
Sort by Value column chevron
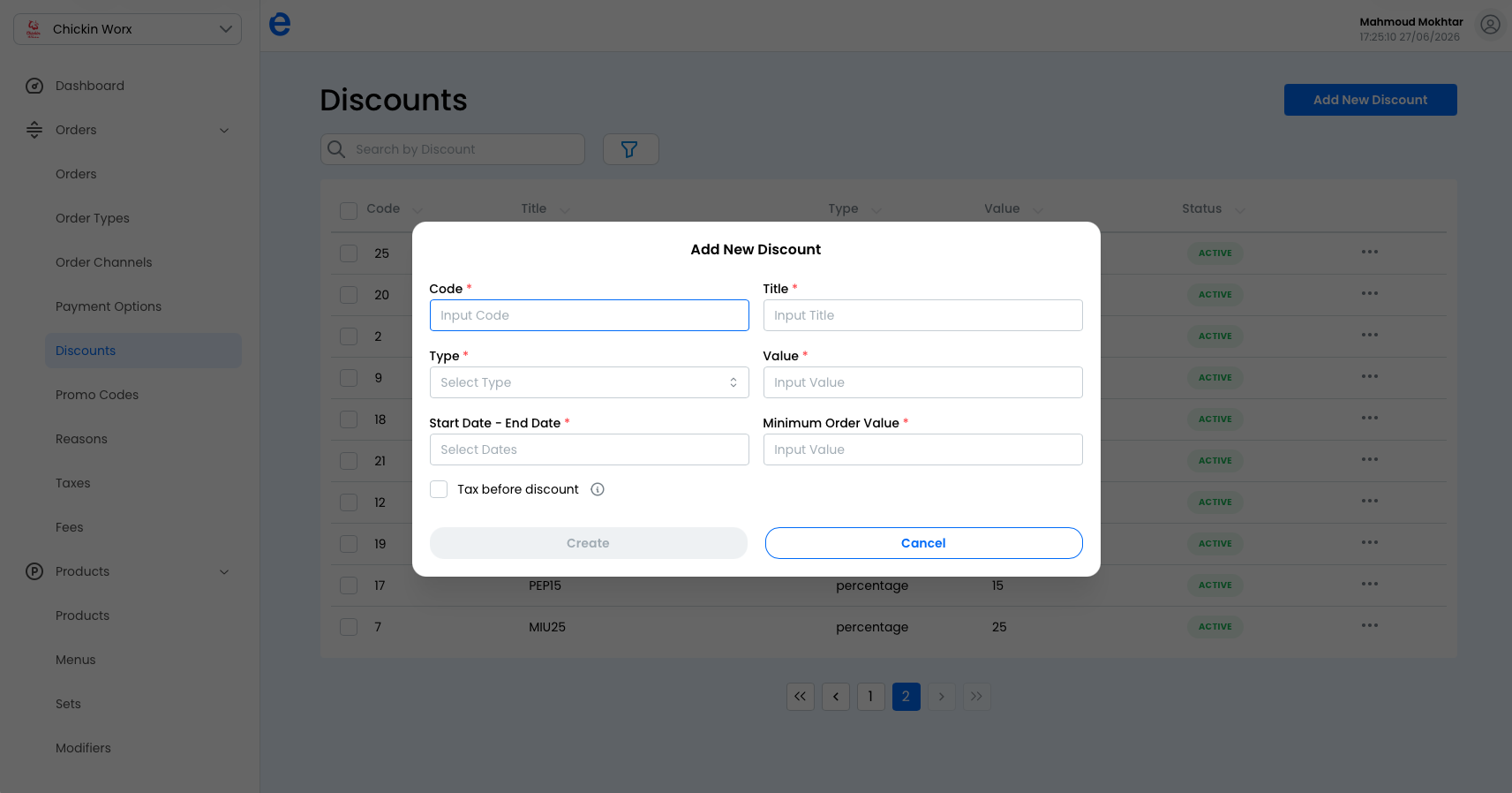pos(1038,210)
